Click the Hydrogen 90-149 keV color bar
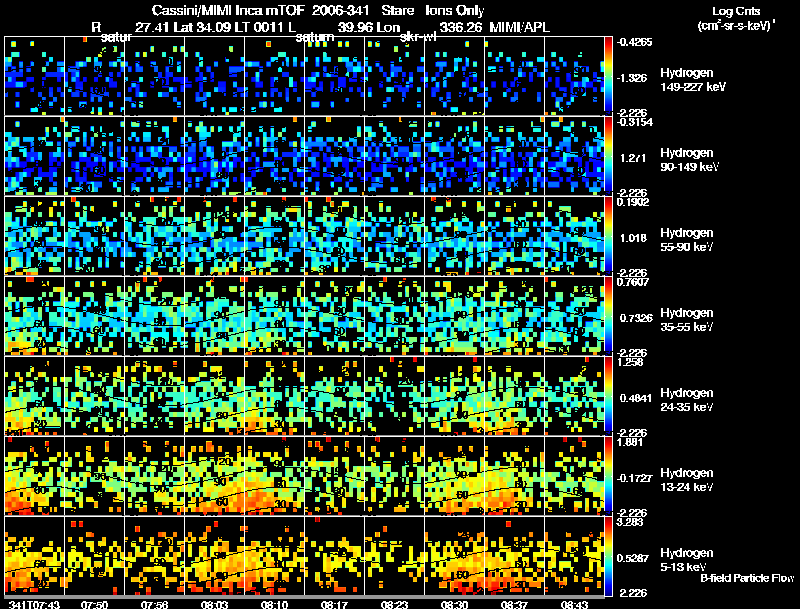 (x=608, y=156)
